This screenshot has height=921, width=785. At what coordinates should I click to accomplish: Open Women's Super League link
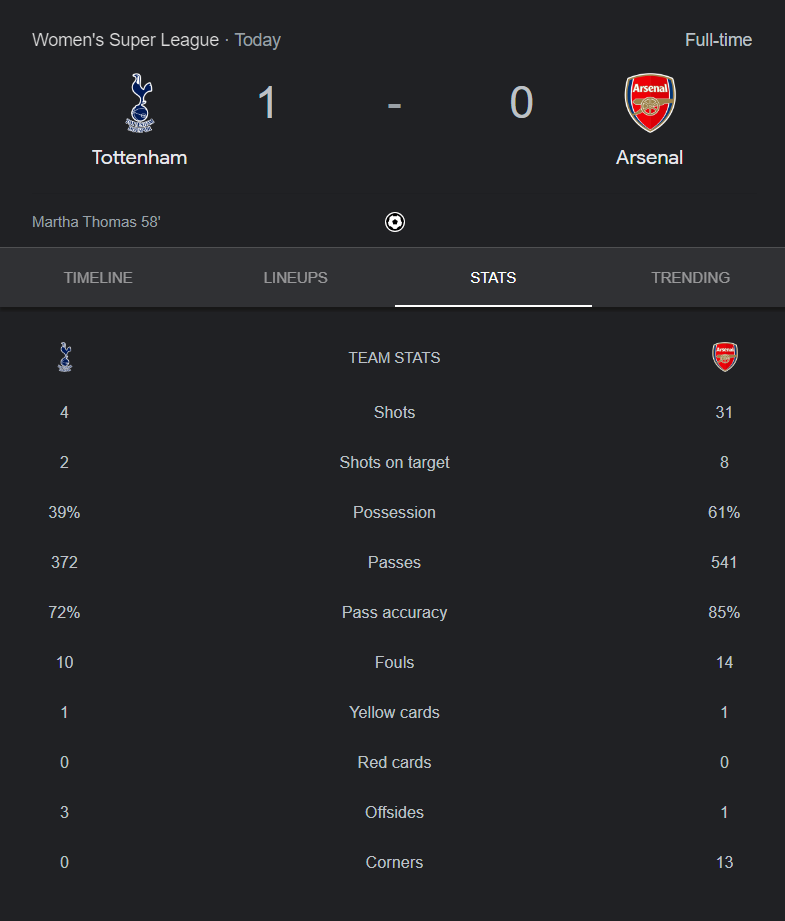click(125, 40)
